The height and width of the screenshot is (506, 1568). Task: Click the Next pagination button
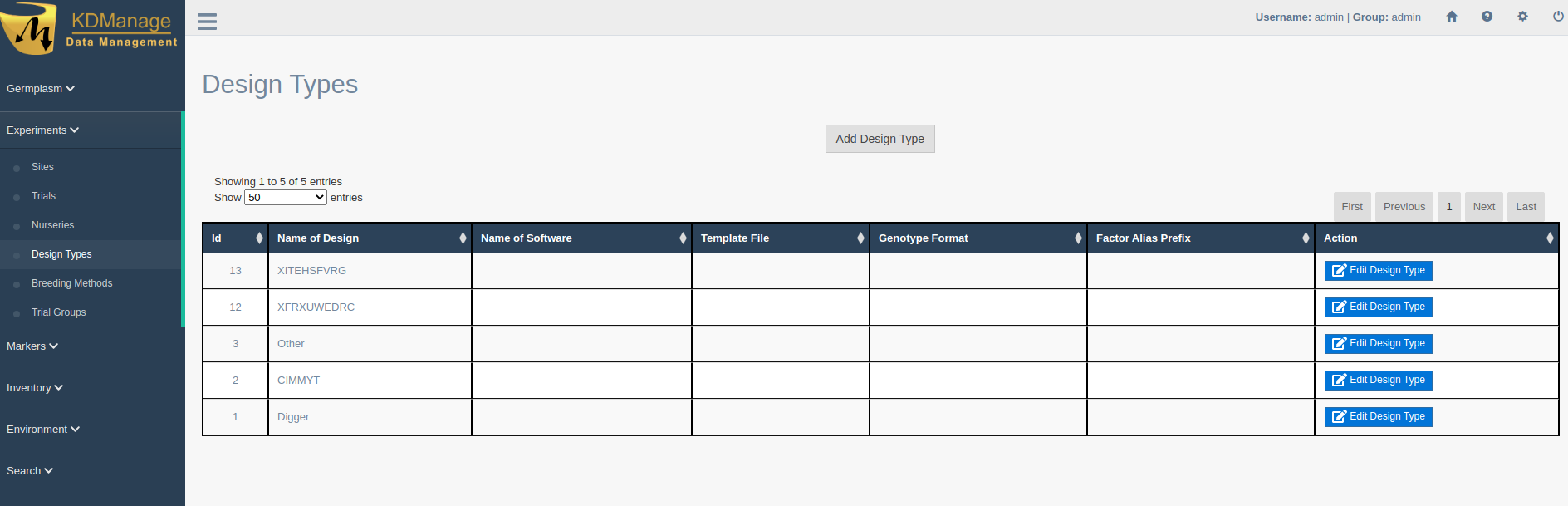(1483, 207)
